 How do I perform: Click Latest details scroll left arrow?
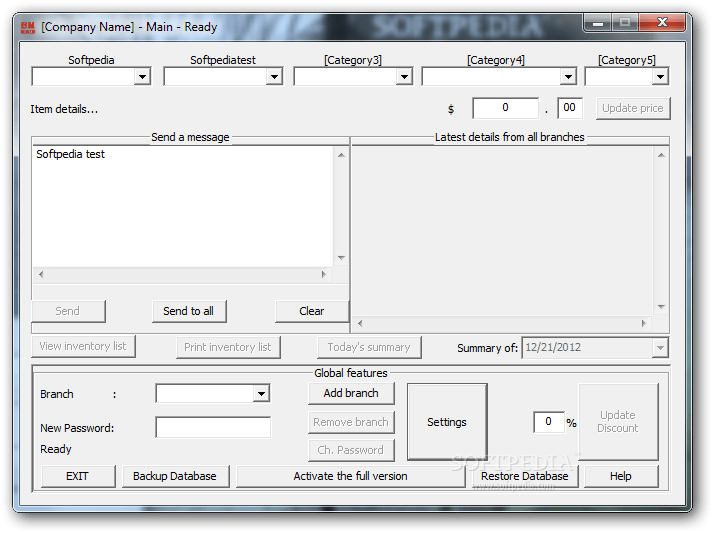tap(360, 323)
